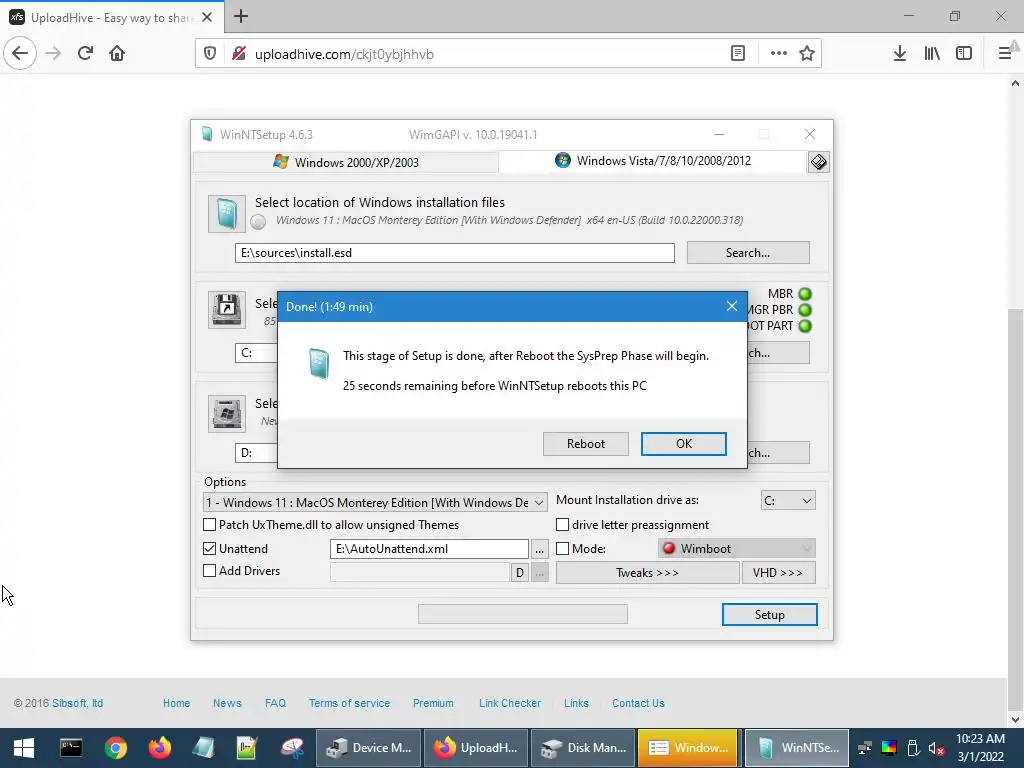Click the insecure connection lock icon
Viewport: 1024px width, 768px height.
[238, 54]
